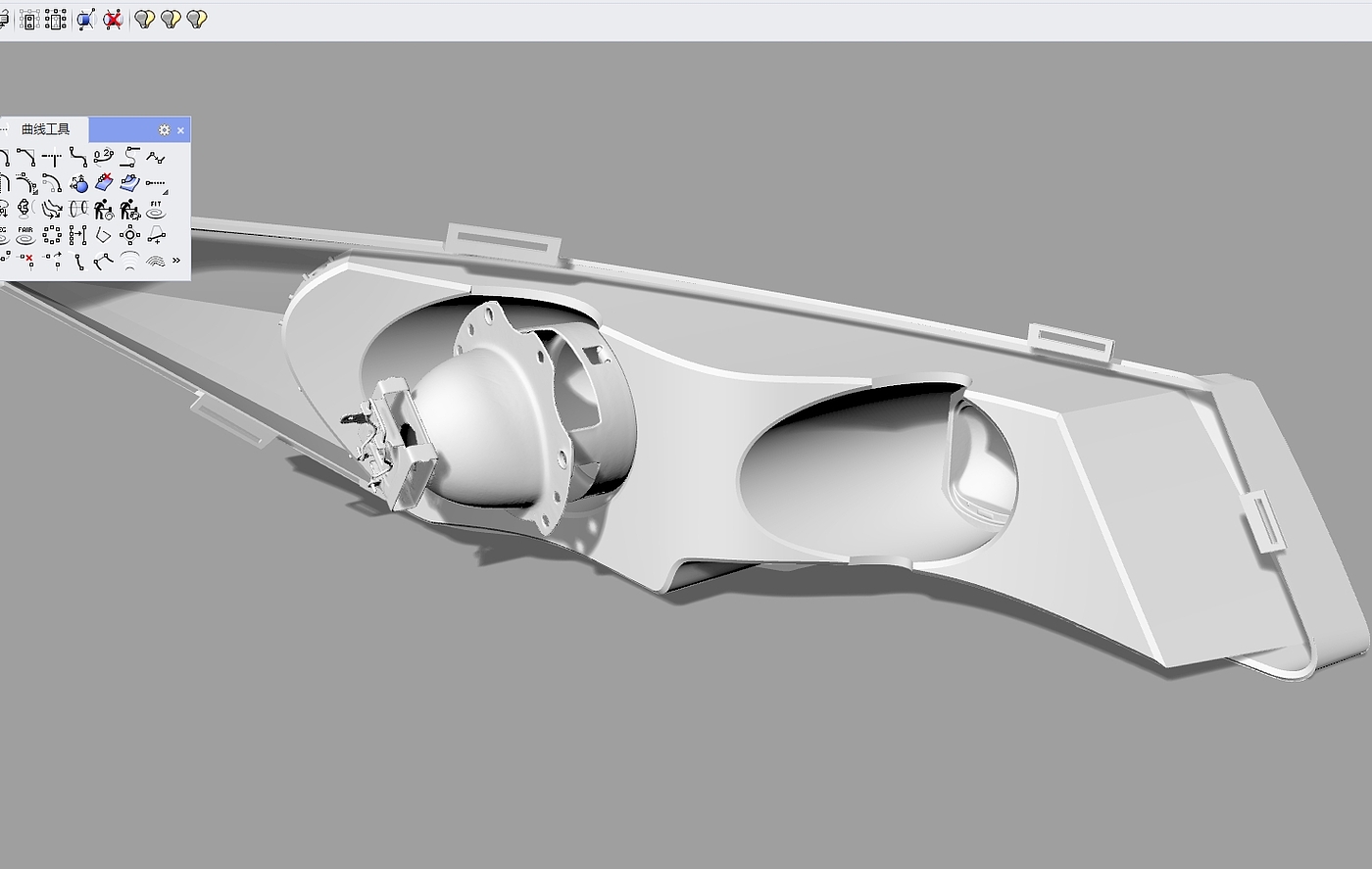
Task: Select the blue sphere with arrows tool
Action: (78, 183)
